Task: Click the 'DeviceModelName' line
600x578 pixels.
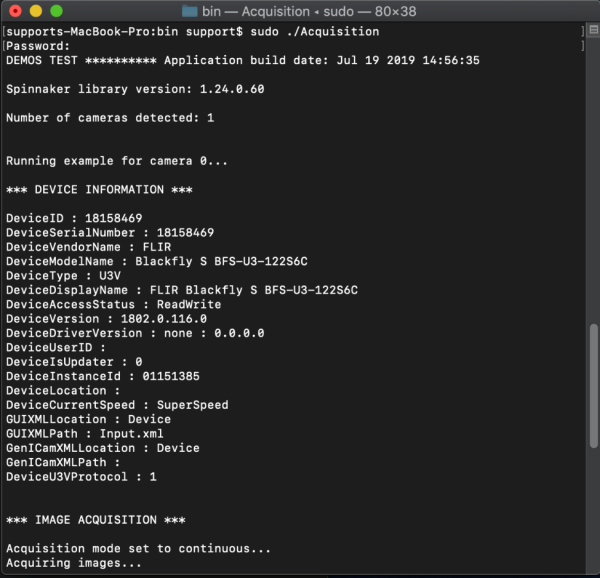Action: click(x=157, y=261)
